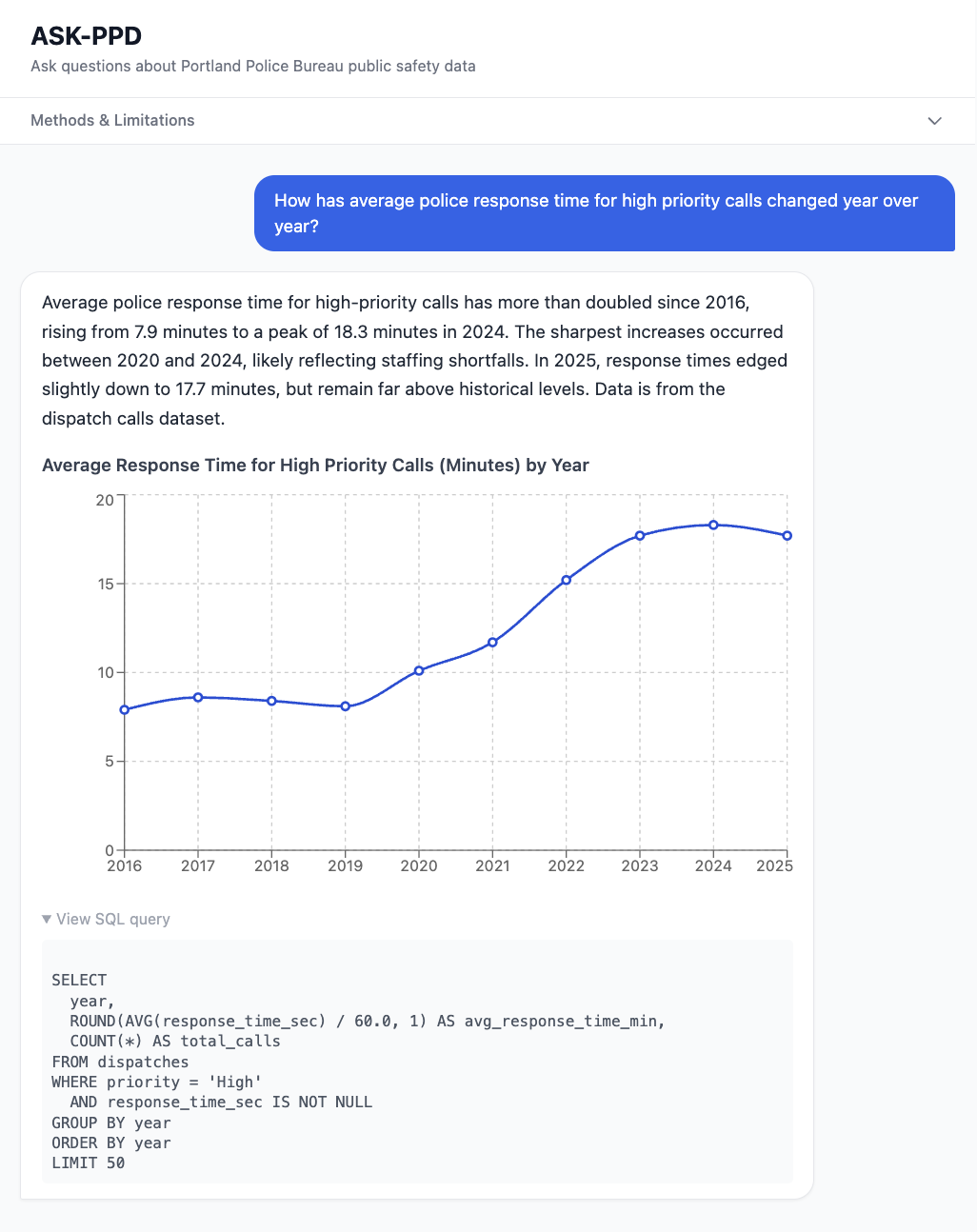977x1232 pixels.
Task: Select the 2021 point on the line chart
Action: pos(492,642)
